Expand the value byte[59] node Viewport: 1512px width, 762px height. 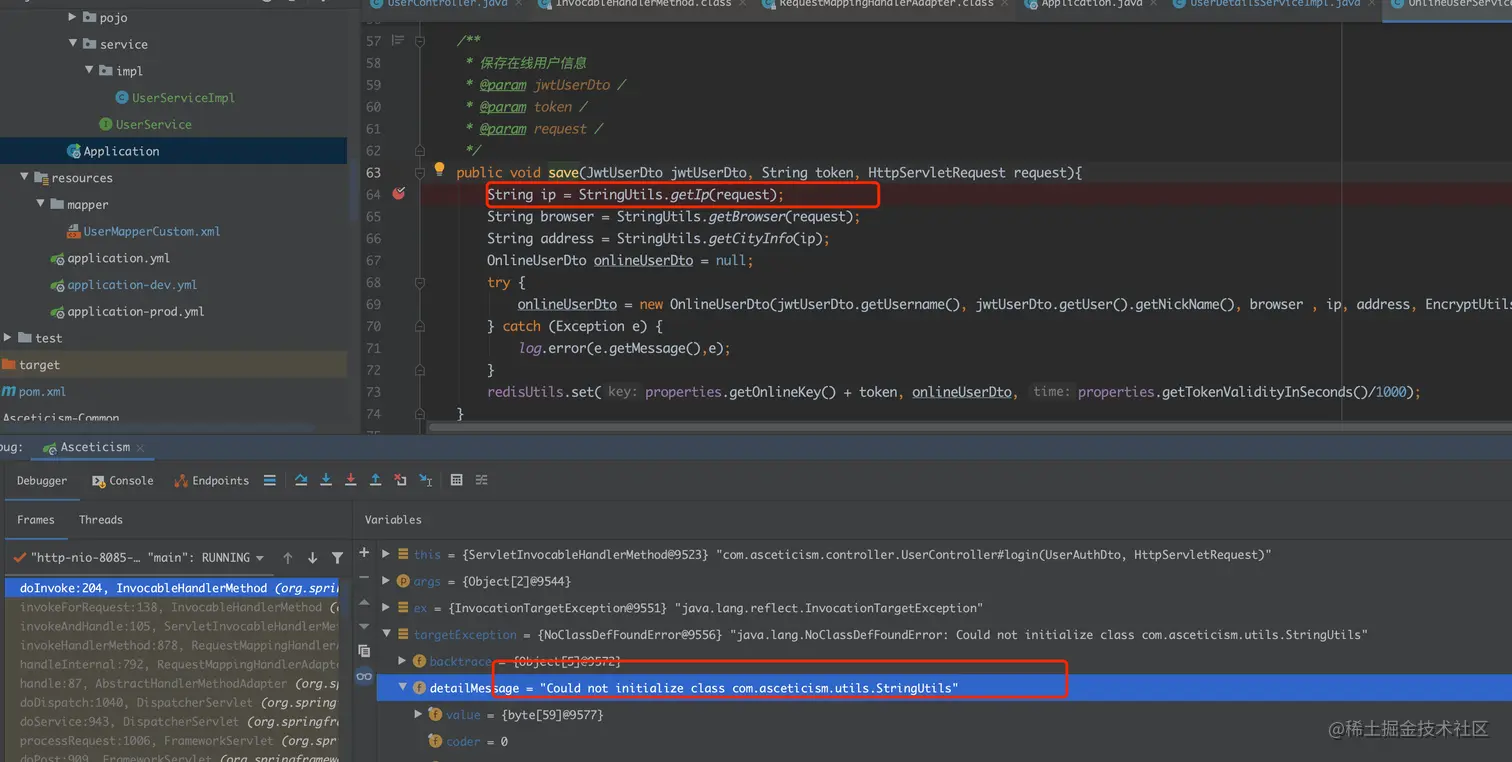click(x=419, y=715)
